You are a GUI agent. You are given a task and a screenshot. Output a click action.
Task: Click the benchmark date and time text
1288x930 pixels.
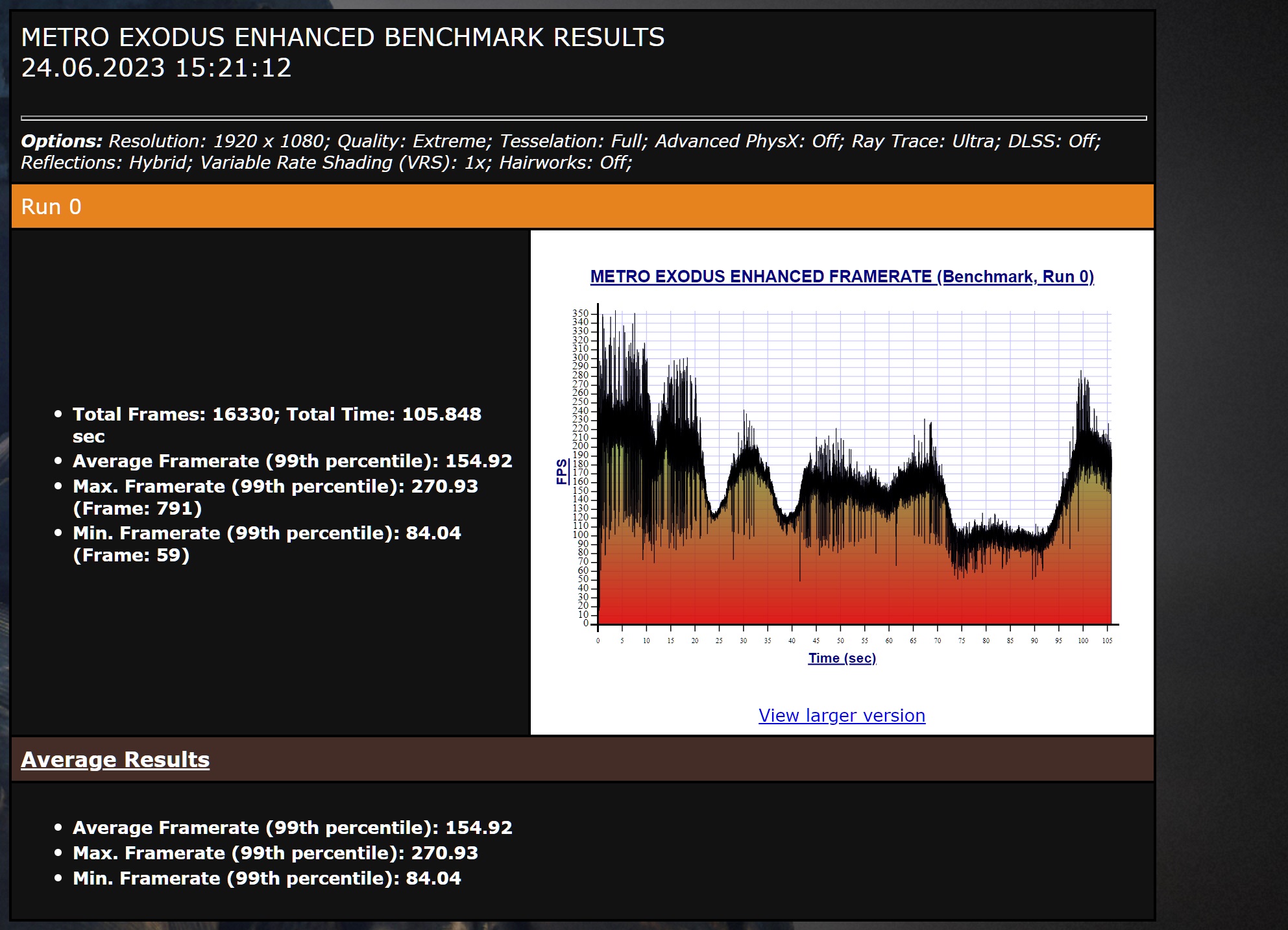click(156, 68)
